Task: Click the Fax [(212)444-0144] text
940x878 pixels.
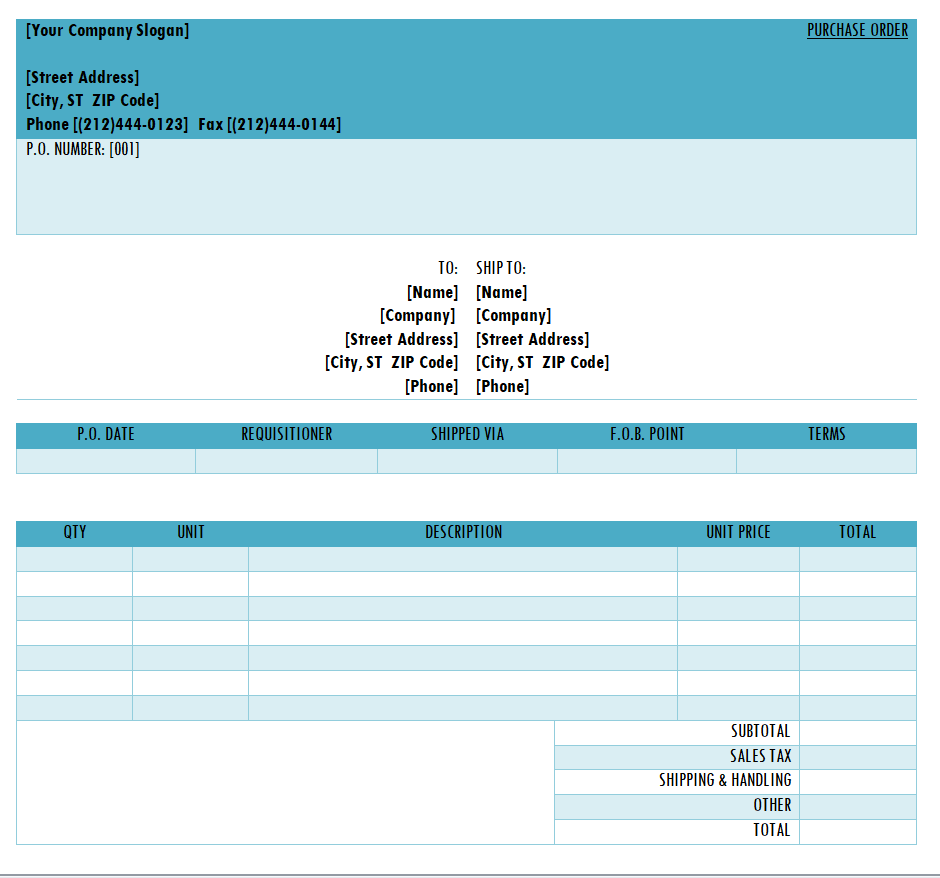Action: click(270, 124)
